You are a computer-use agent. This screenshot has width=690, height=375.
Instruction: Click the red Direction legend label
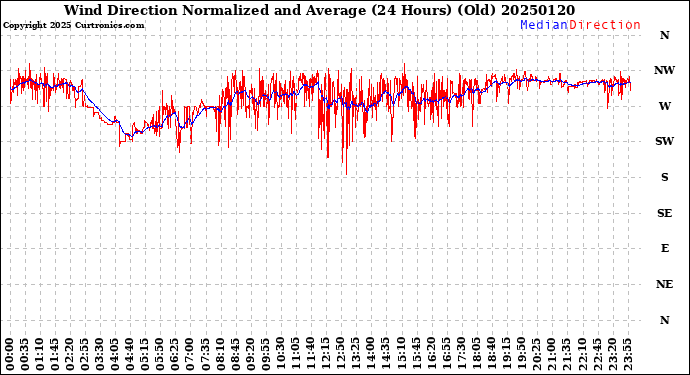[x=605, y=25]
